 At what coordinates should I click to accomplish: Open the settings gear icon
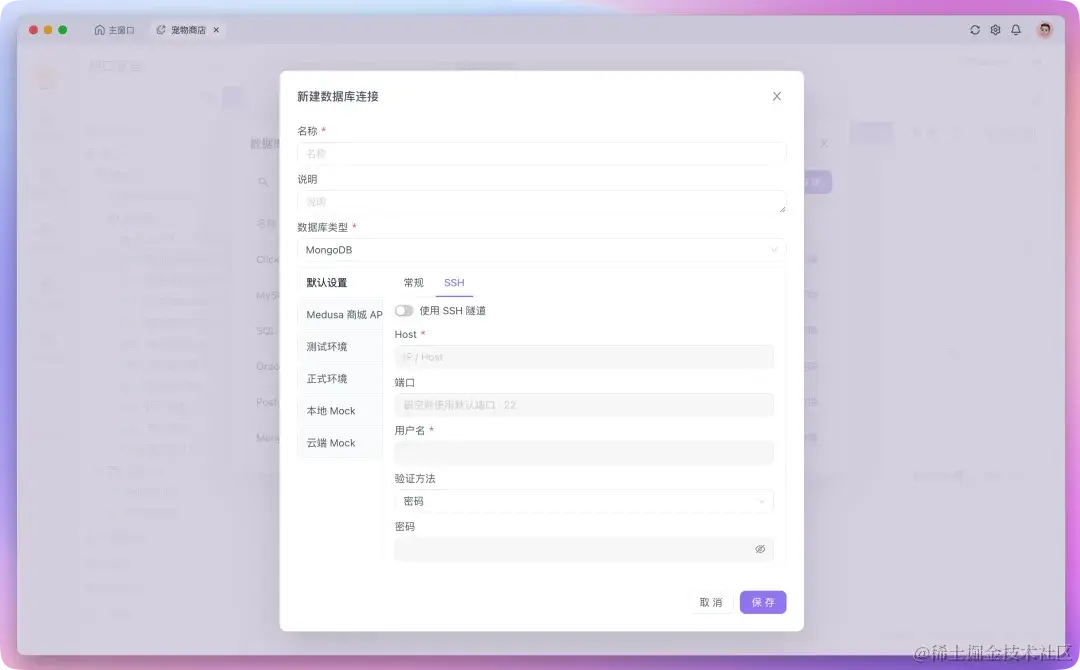[x=995, y=30]
